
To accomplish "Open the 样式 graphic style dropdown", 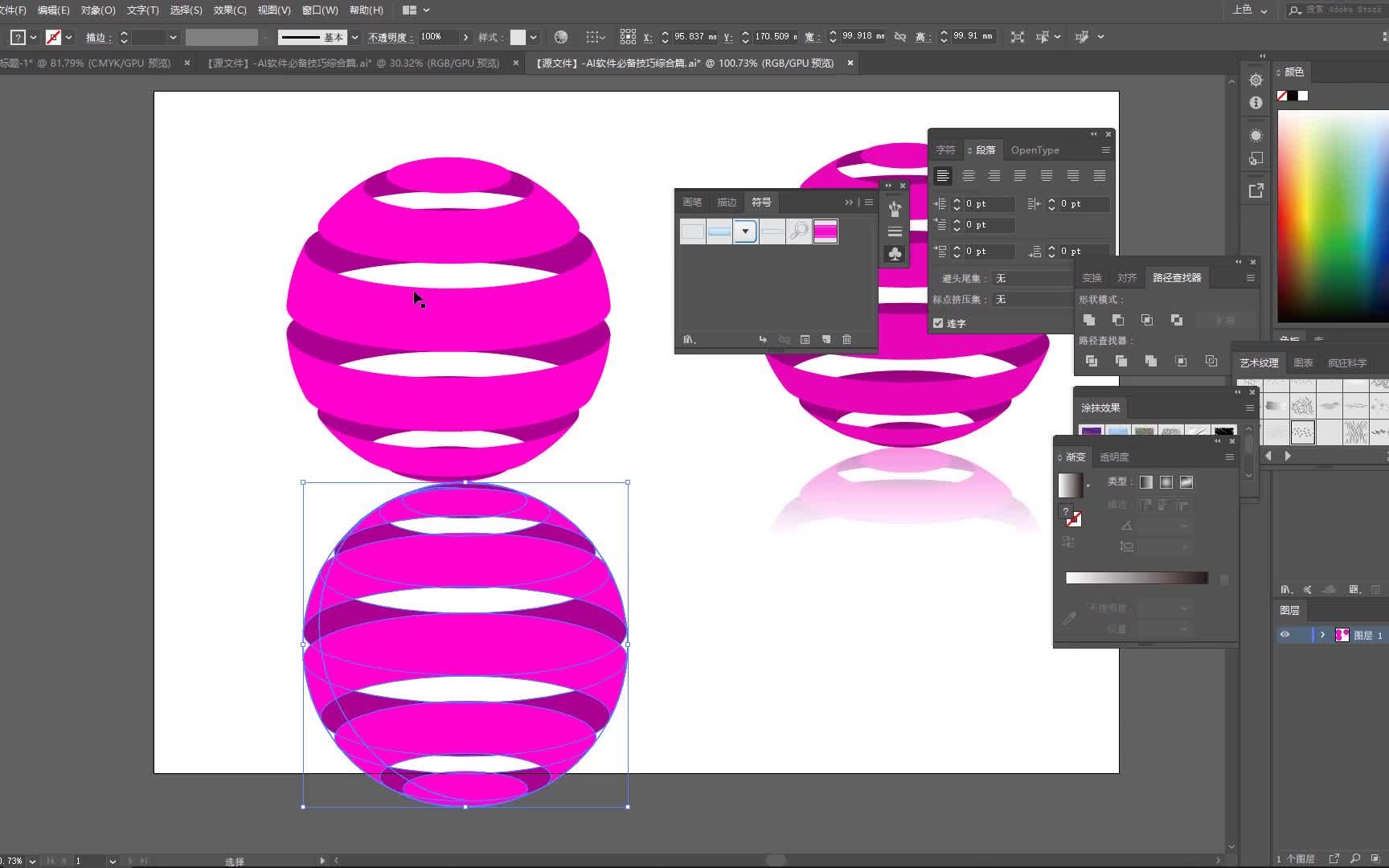I will [x=533, y=37].
